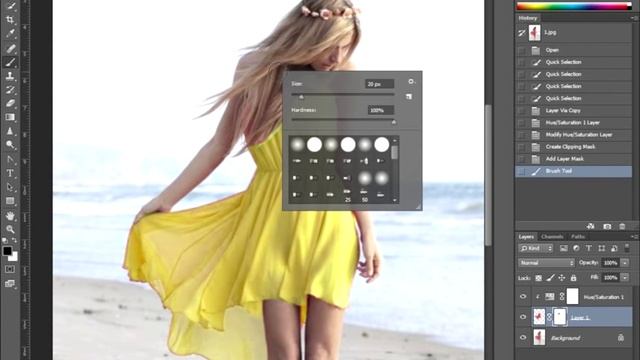This screenshot has height=360, width=640.
Task: Select the Rectangle shape tool
Action: [10, 201]
